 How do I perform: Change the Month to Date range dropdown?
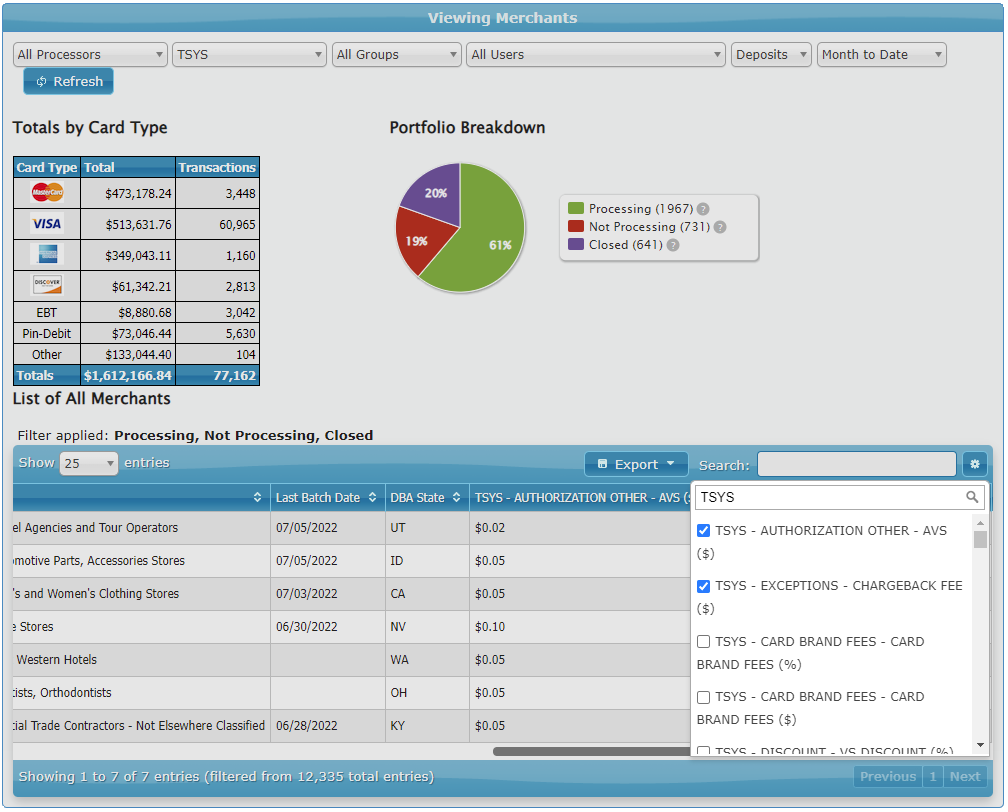pyautogui.click(x=881, y=55)
